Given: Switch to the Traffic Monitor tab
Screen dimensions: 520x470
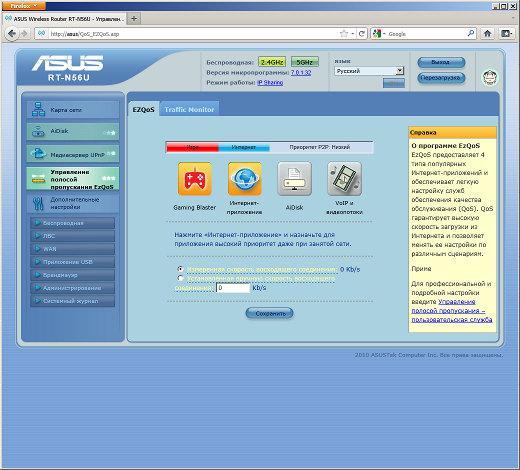Looking at the screenshot, I should [x=189, y=109].
